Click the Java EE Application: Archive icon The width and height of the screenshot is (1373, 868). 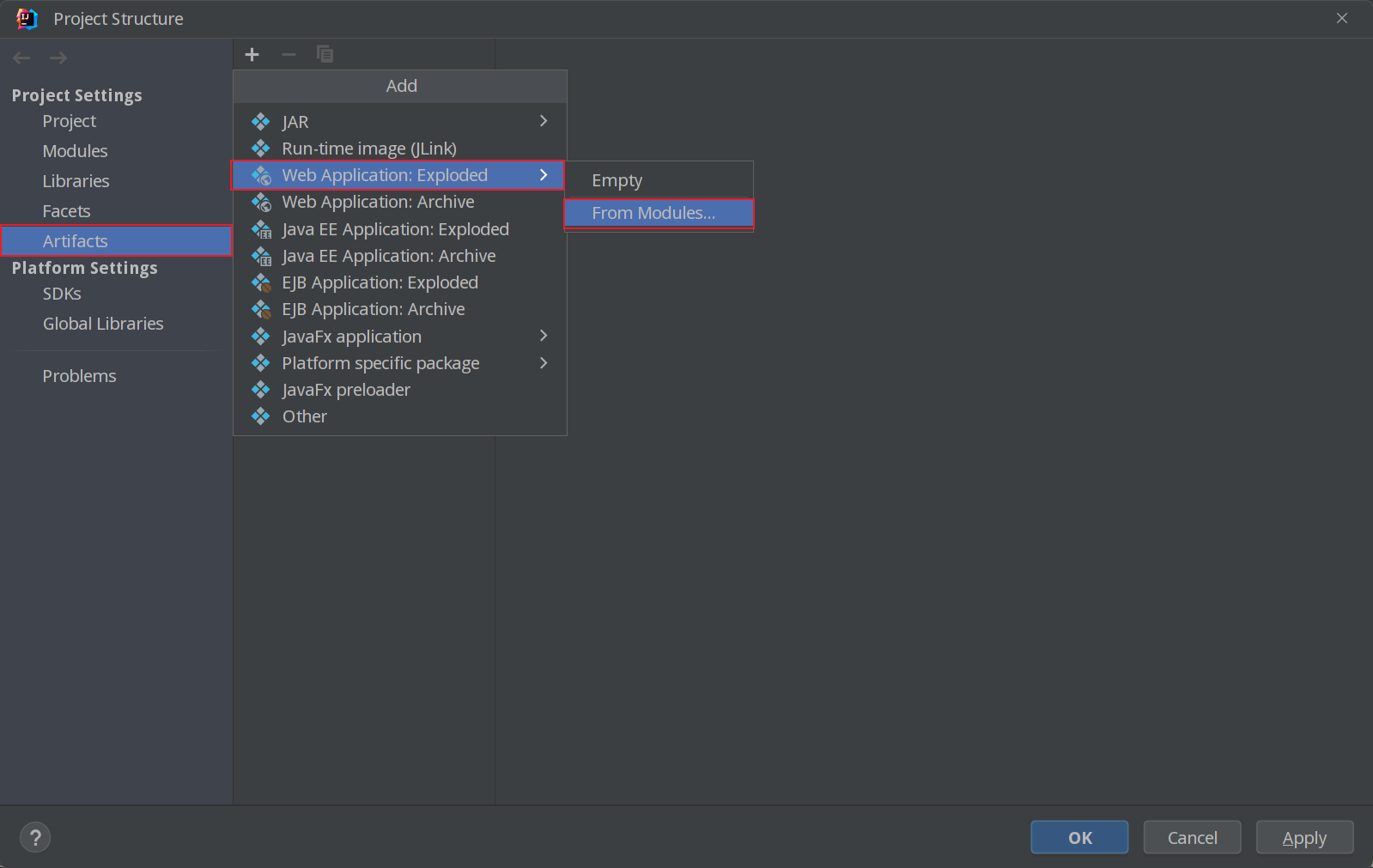pos(261,256)
